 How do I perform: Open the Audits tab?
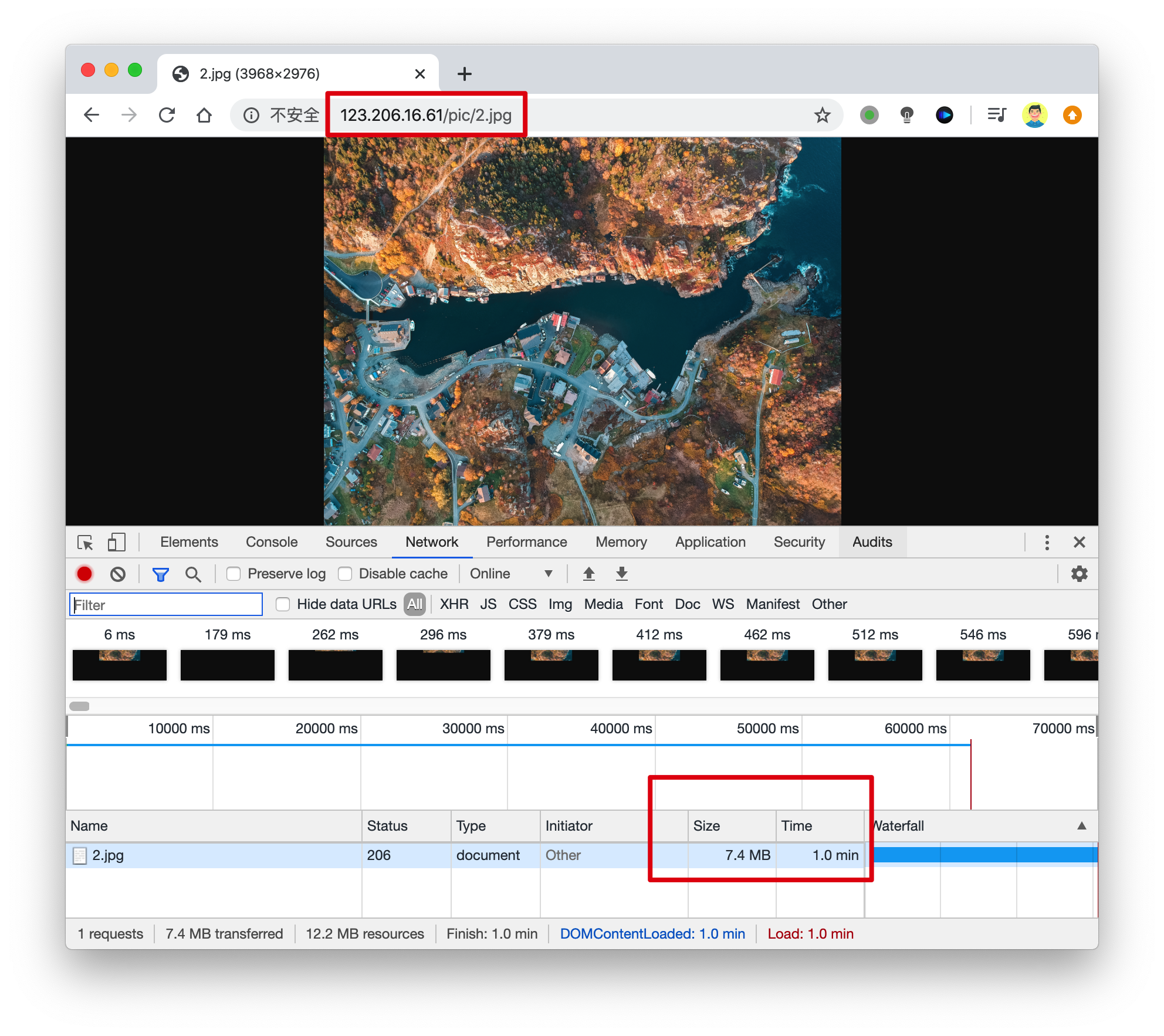(872, 542)
